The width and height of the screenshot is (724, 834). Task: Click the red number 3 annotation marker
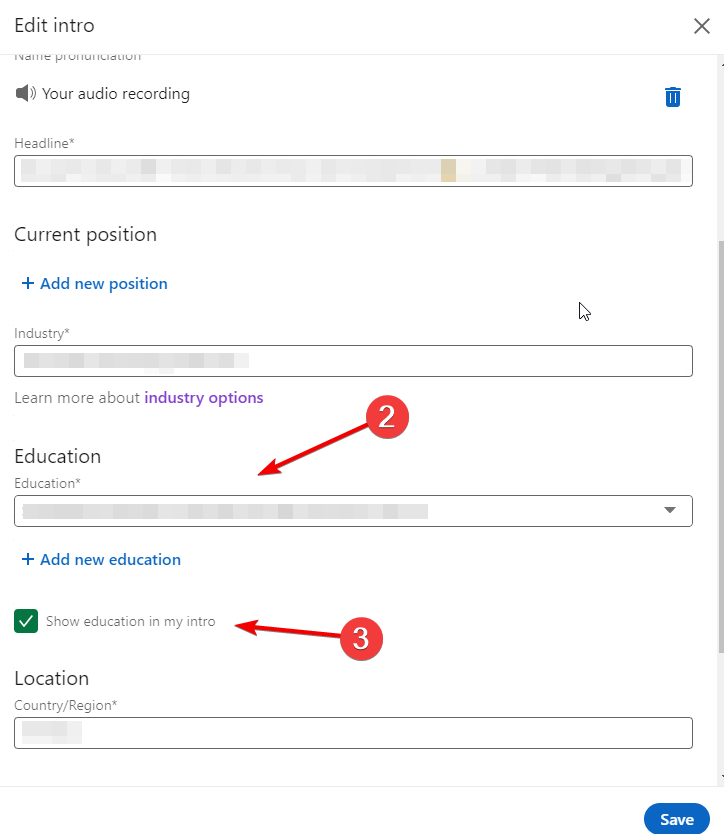[x=362, y=639]
